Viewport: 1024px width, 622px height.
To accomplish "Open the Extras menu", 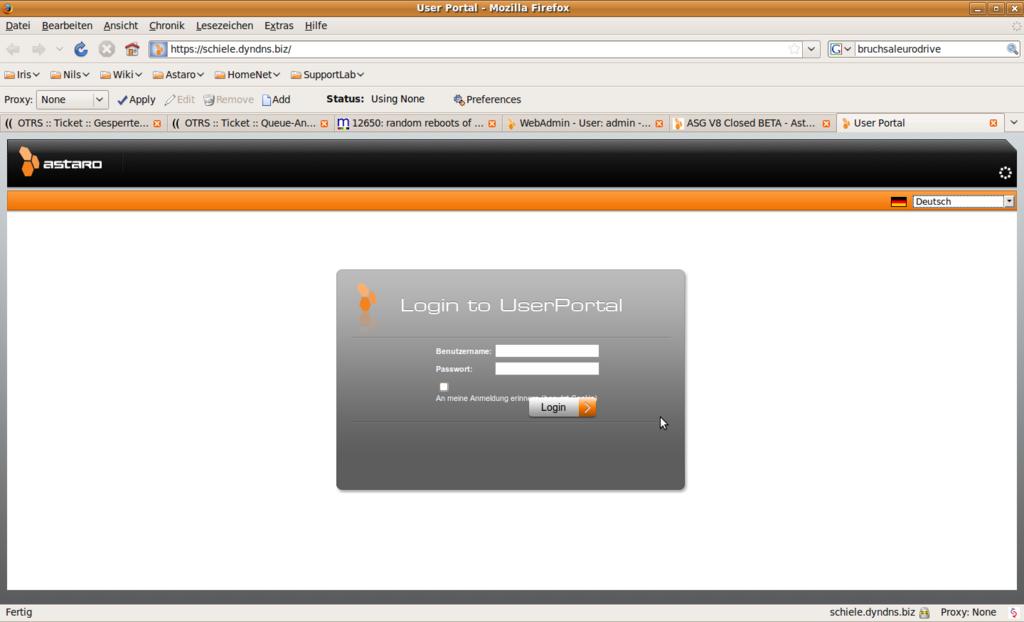I will pyautogui.click(x=279, y=25).
